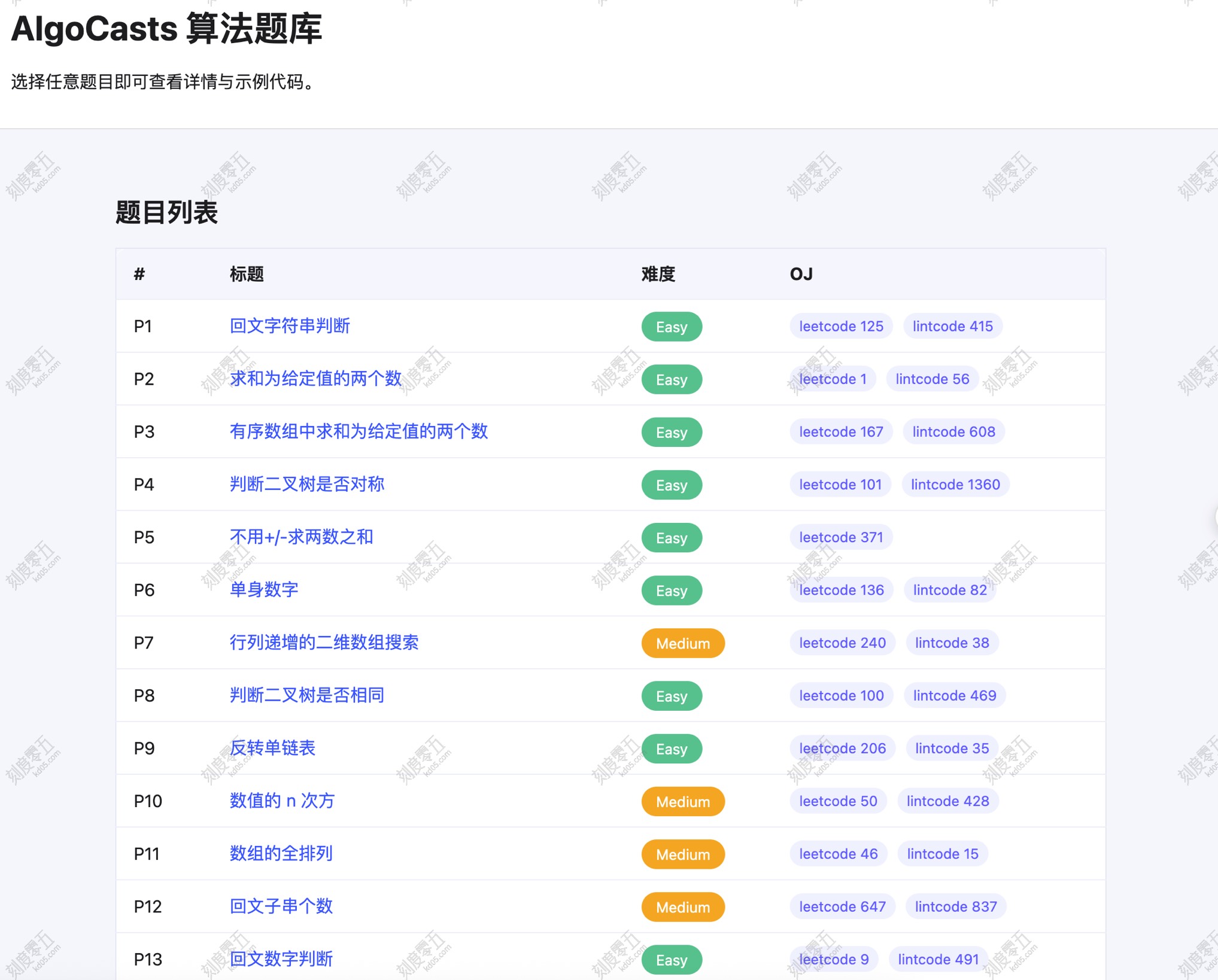Select the 单身数字 problem link
The width and height of the screenshot is (1218, 980).
click(x=264, y=589)
